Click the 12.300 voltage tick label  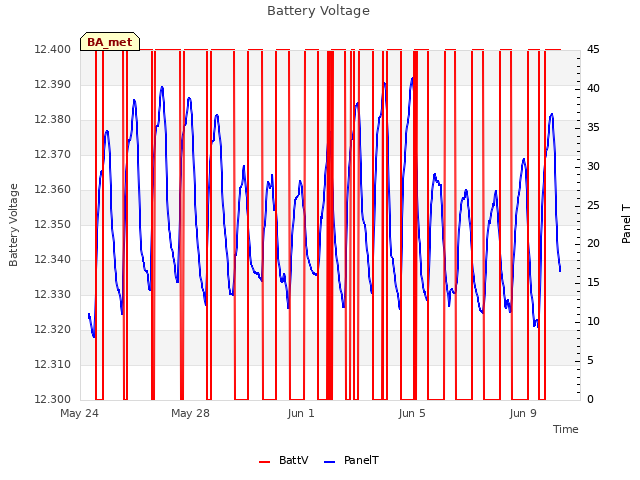[53, 400]
